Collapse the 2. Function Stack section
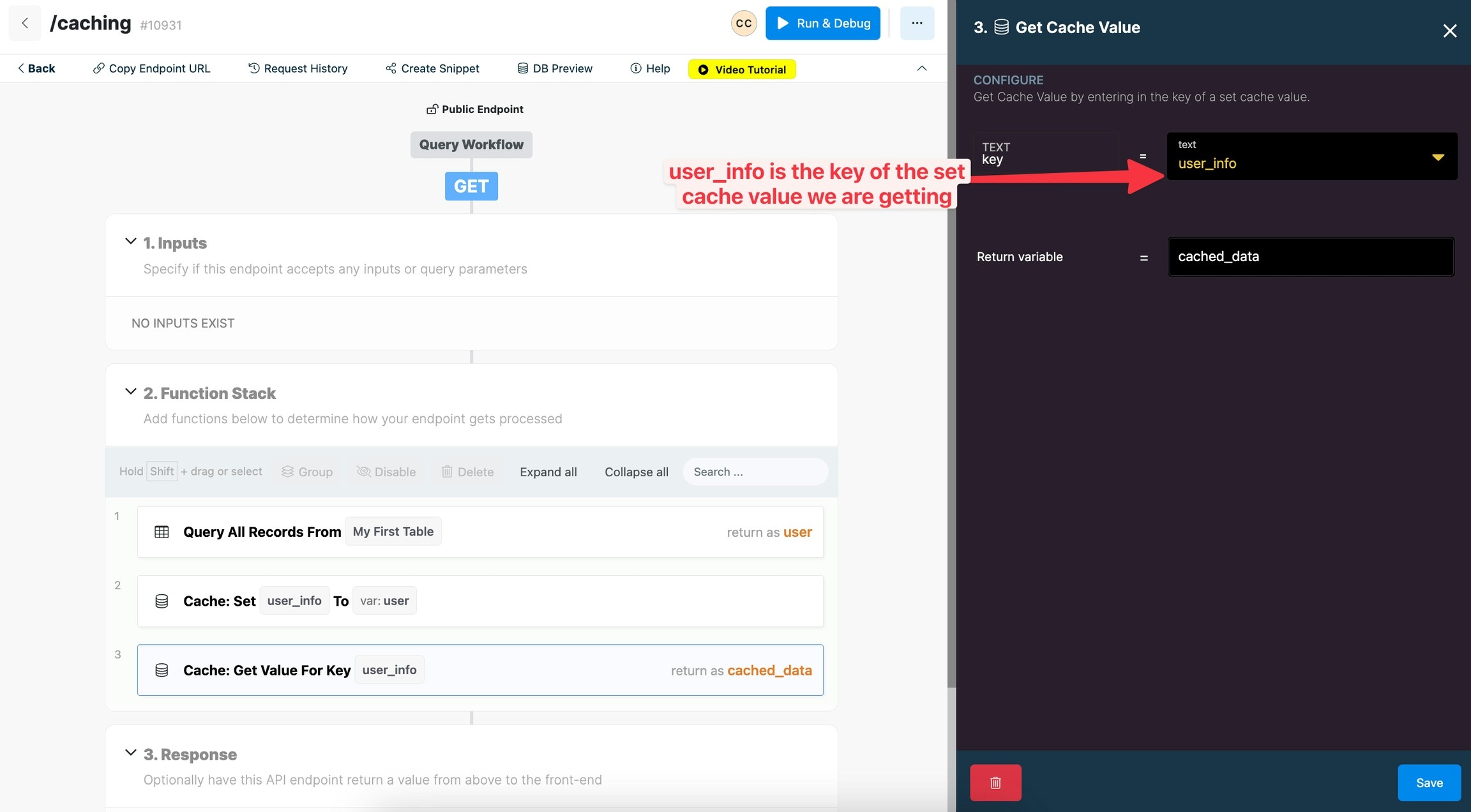Screen dimensions: 1471x812 click(130, 391)
